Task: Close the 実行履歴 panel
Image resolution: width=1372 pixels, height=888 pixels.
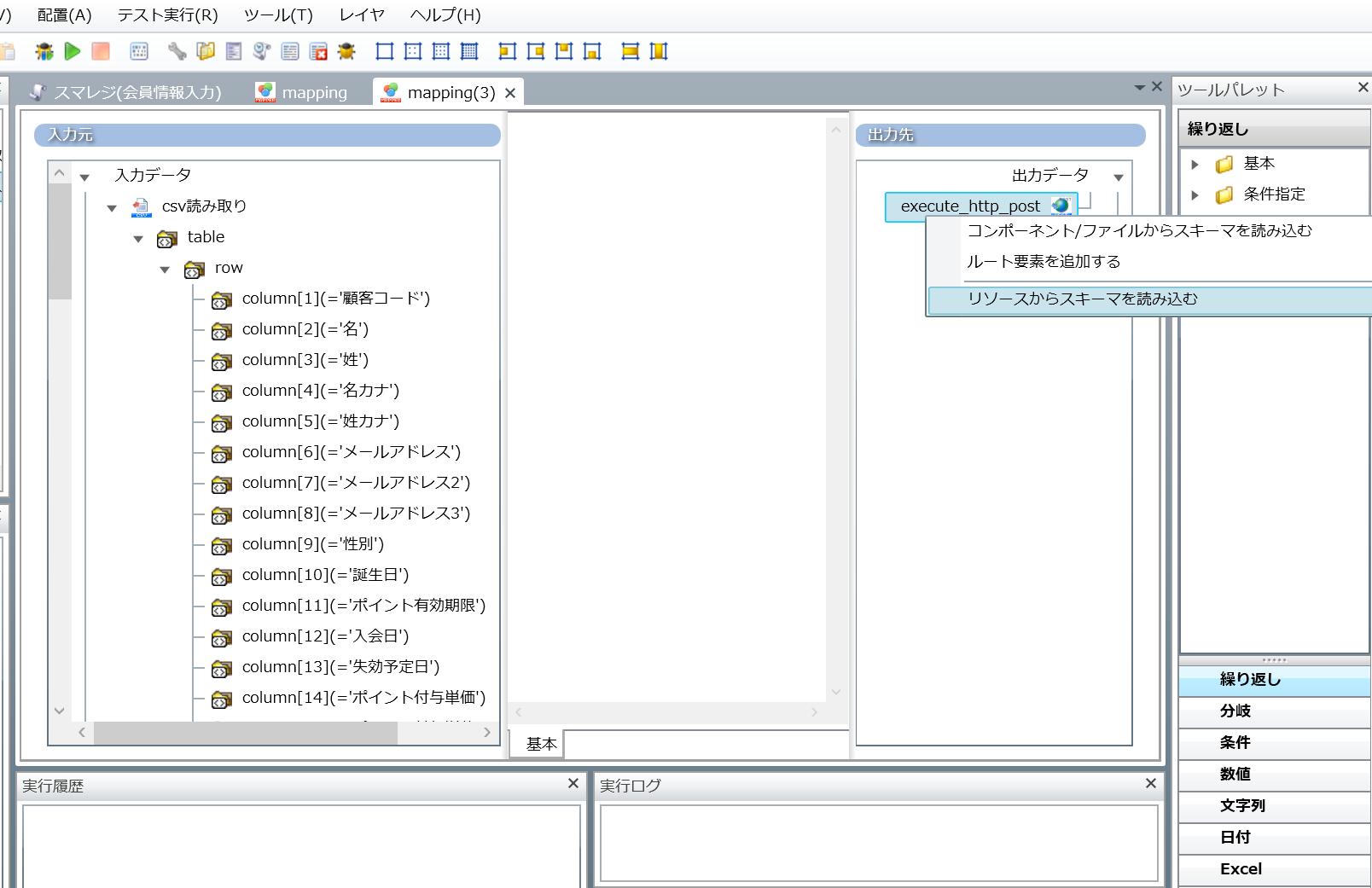Action: (573, 783)
